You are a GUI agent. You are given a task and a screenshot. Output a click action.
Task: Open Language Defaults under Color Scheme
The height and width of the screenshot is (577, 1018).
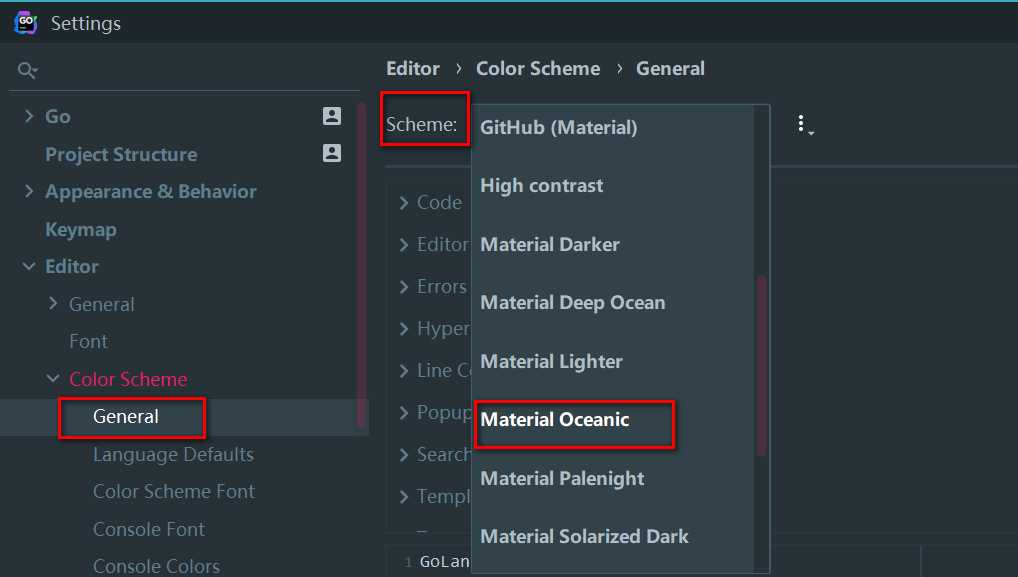(173, 454)
